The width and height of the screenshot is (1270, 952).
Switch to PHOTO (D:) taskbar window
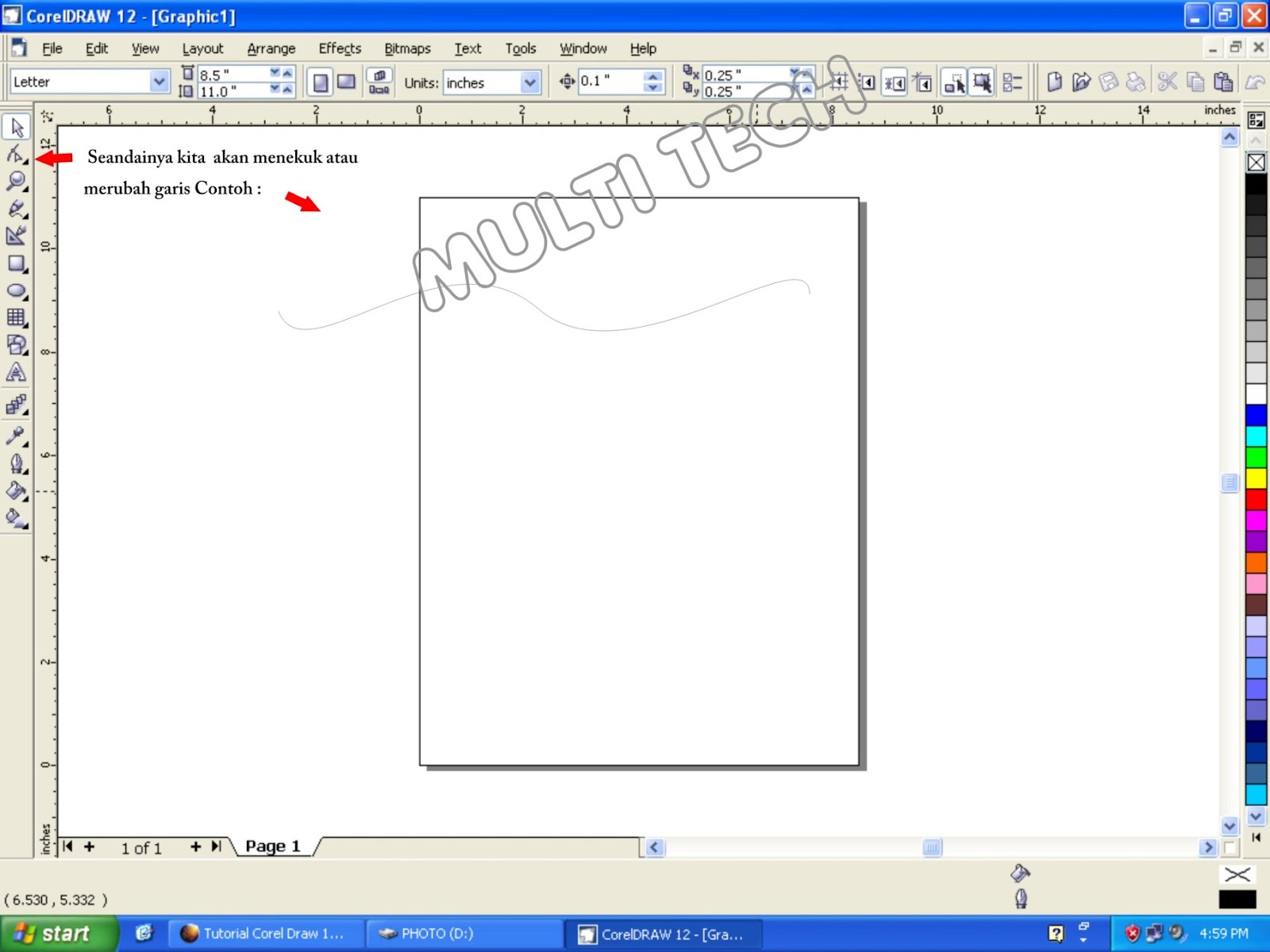tap(464, 934)
